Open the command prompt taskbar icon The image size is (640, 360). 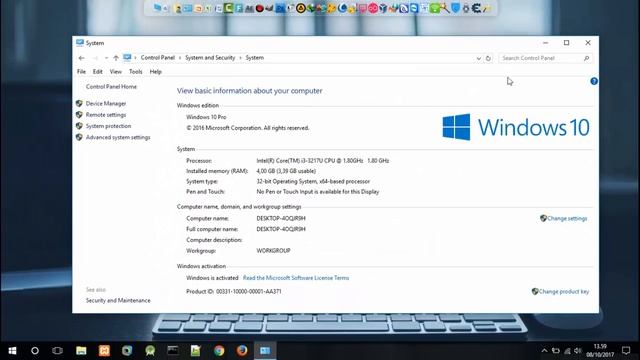pyautogui.click(x=173, y=351)
